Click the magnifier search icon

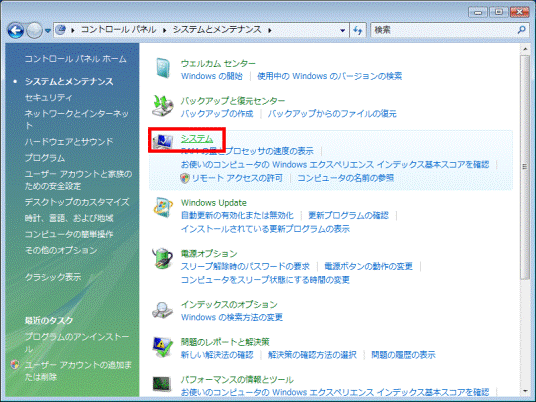coord(522,30)
